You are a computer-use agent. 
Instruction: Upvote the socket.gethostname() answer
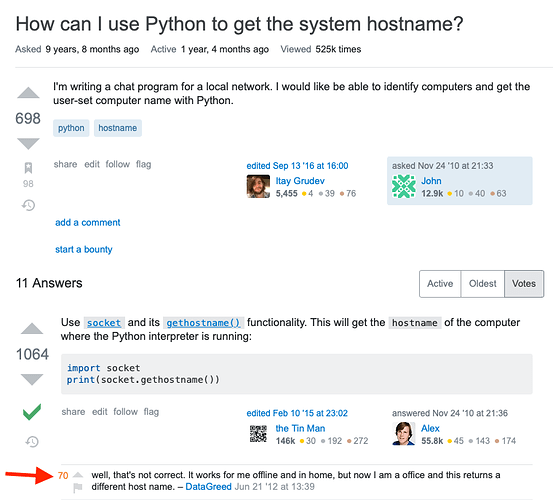32,328
